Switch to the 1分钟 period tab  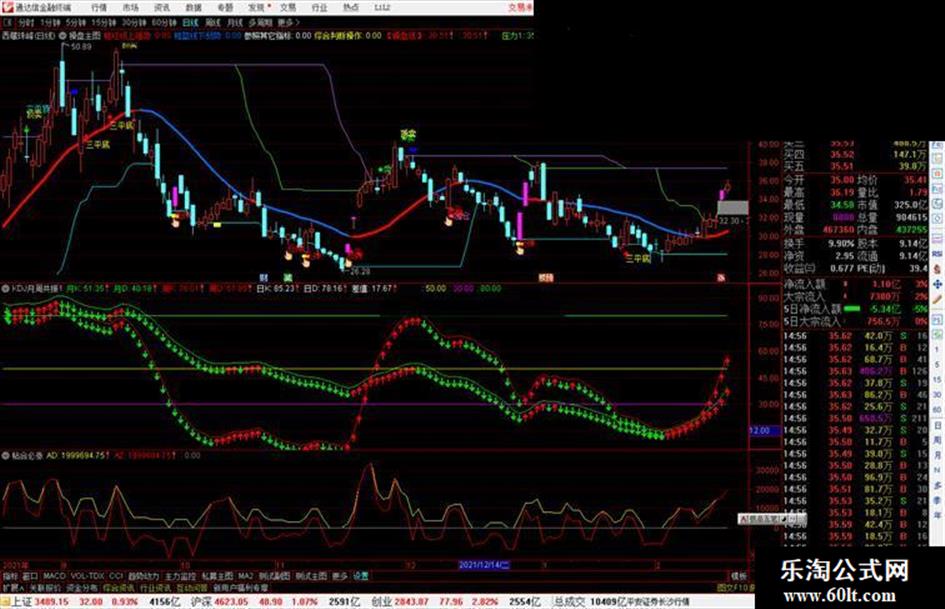pos(50,22)
